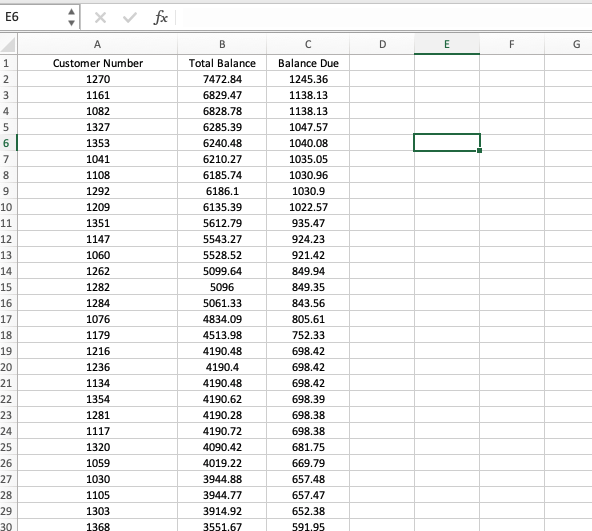Click cell containing 7472.84
This screenshot has height=531, width=592.
tap(222, 79)
